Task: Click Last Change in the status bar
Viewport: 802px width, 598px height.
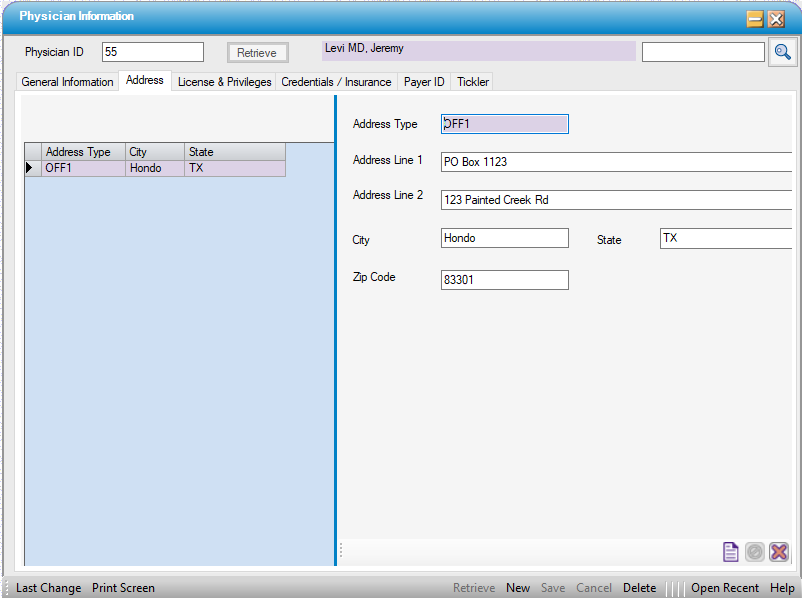Action: click(48, 588)
